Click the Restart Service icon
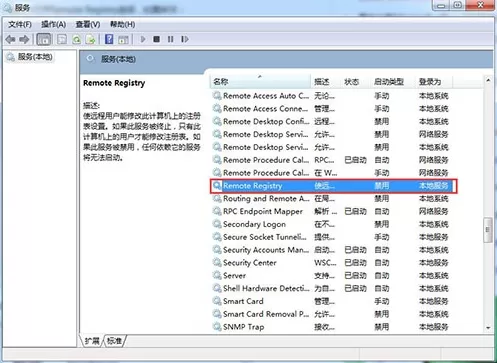Screen dimensions: 497x363 tap(185, 39)
